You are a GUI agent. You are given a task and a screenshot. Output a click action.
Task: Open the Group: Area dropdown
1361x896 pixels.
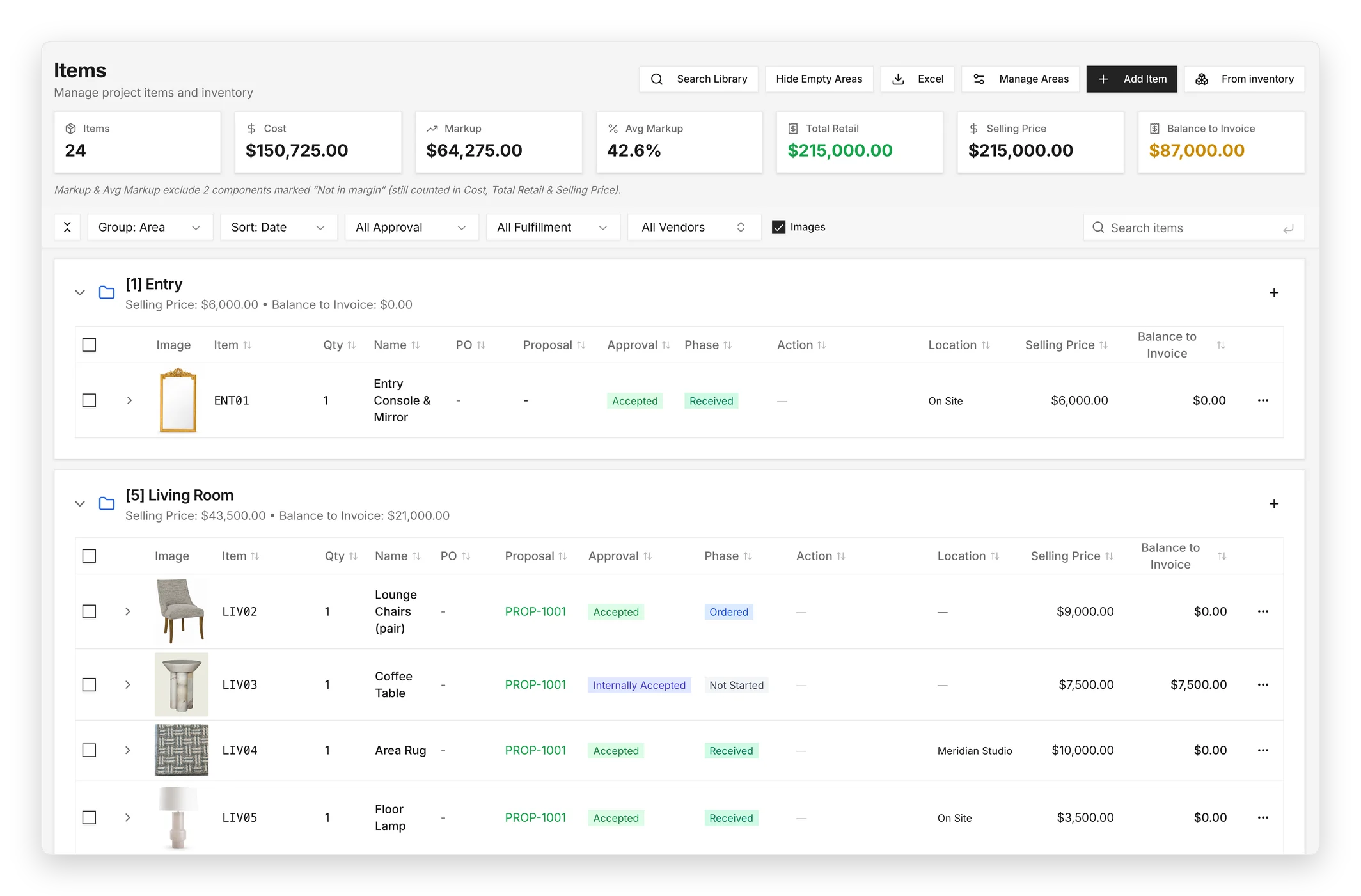point(150,227)
